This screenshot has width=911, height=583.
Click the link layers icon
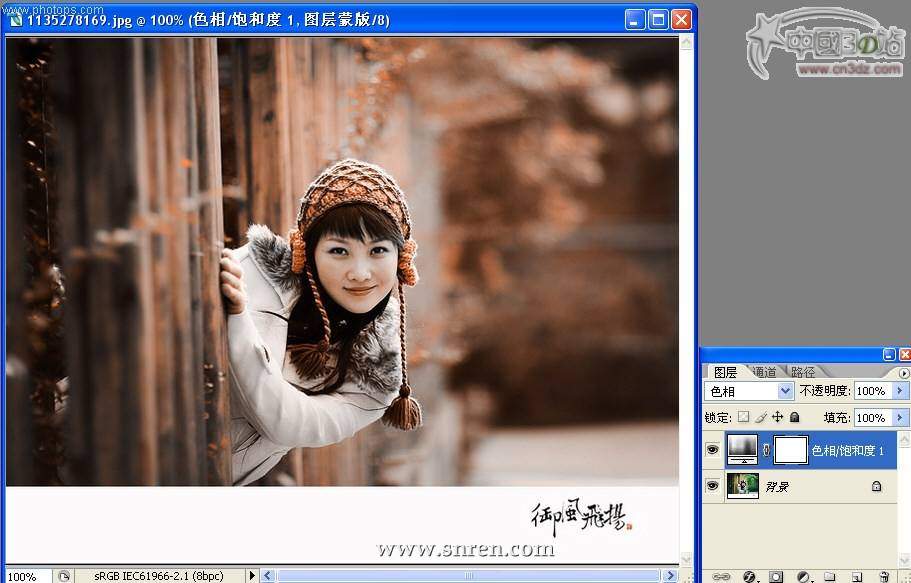(x=721, y=577)
